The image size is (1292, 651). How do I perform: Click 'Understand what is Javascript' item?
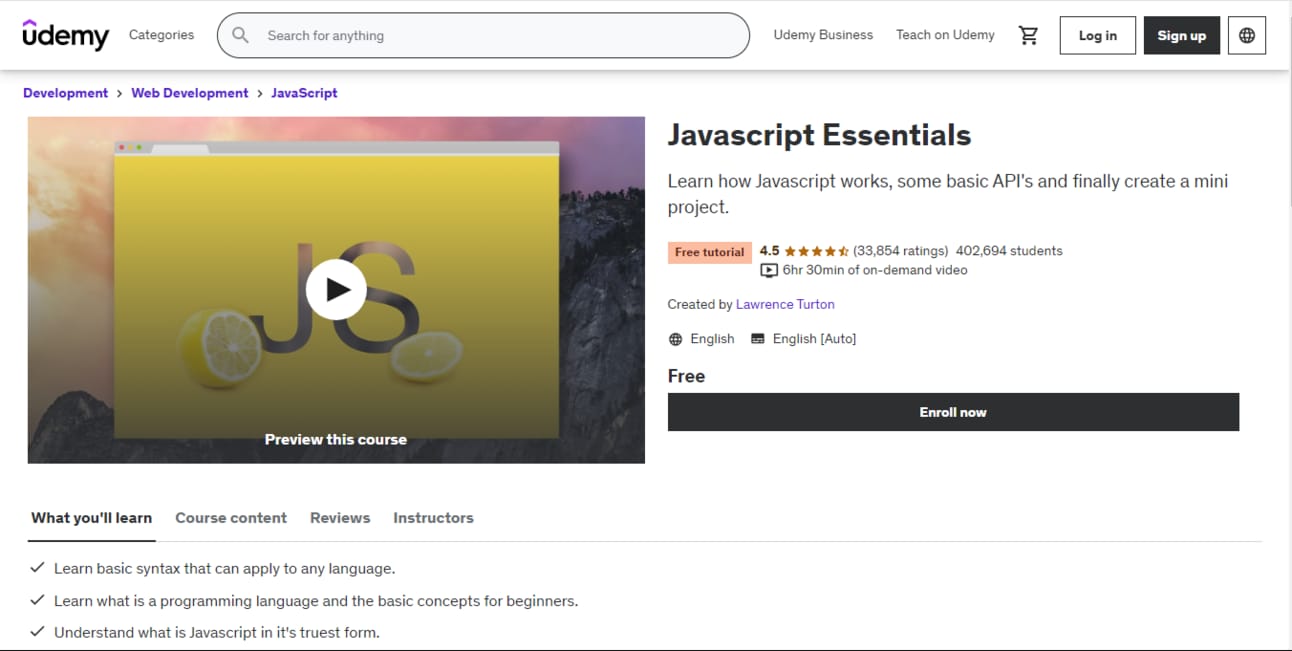click(217, 632)
